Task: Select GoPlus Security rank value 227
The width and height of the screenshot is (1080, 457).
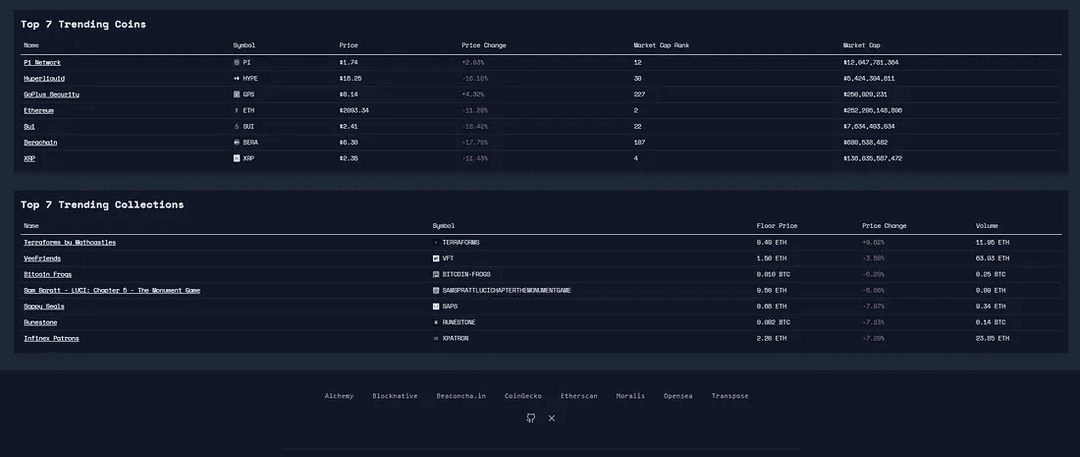Action: tap(639, 94)
